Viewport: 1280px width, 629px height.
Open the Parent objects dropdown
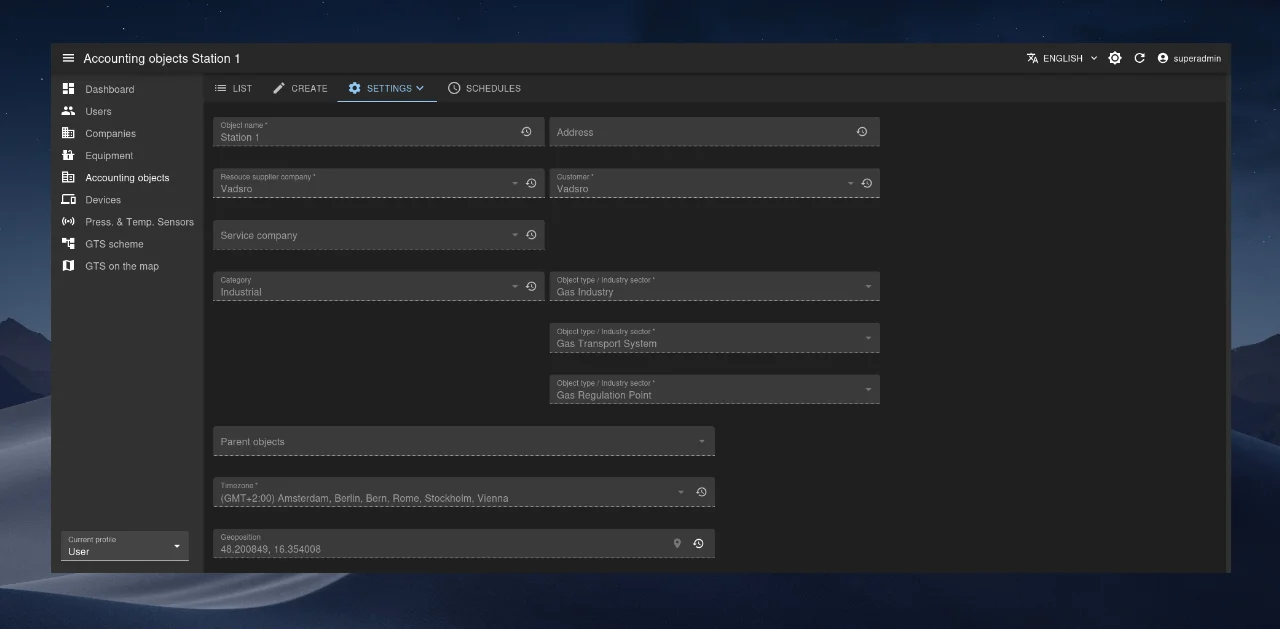click(x=463, y=441)
